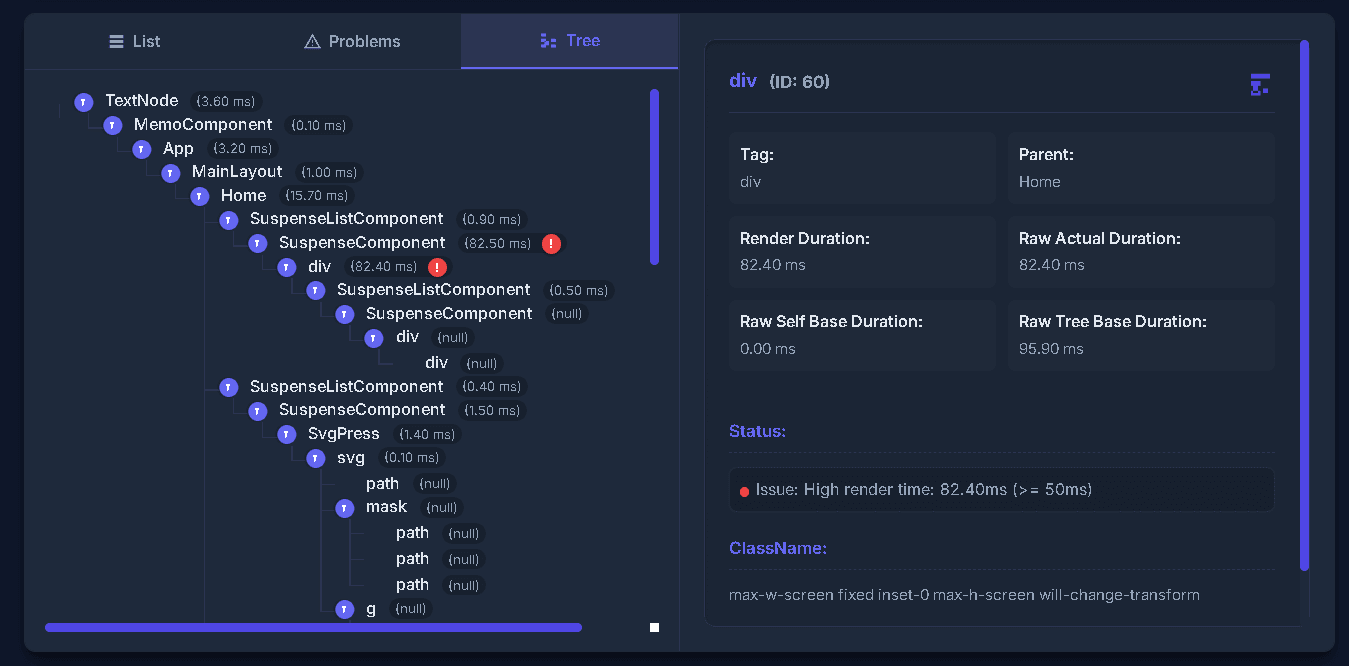Click the red alert icon on SuspenseComponent (82.50 ms)
The image size is (1349, 668).
click(551, 243)
